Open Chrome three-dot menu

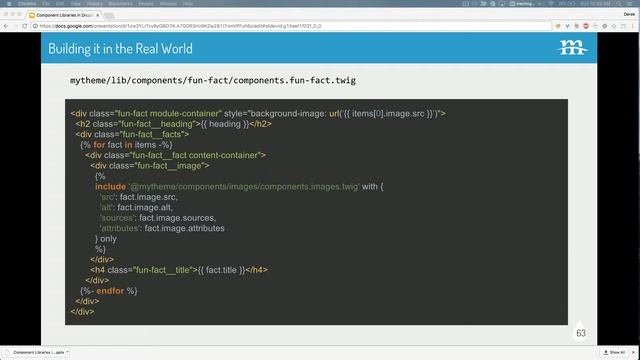633,26
